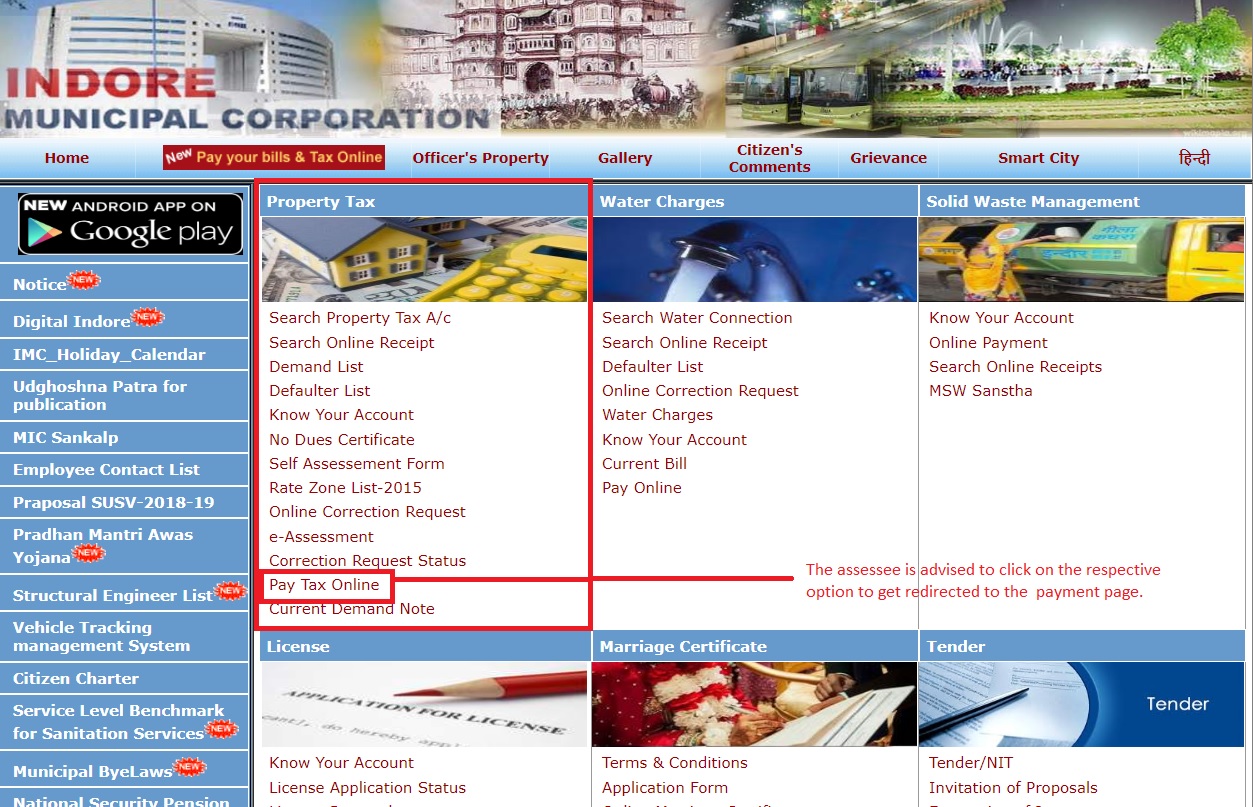The image size is (1253, 807).
Task: Open Search Property Tax A/c
Action: pos(359,318)
